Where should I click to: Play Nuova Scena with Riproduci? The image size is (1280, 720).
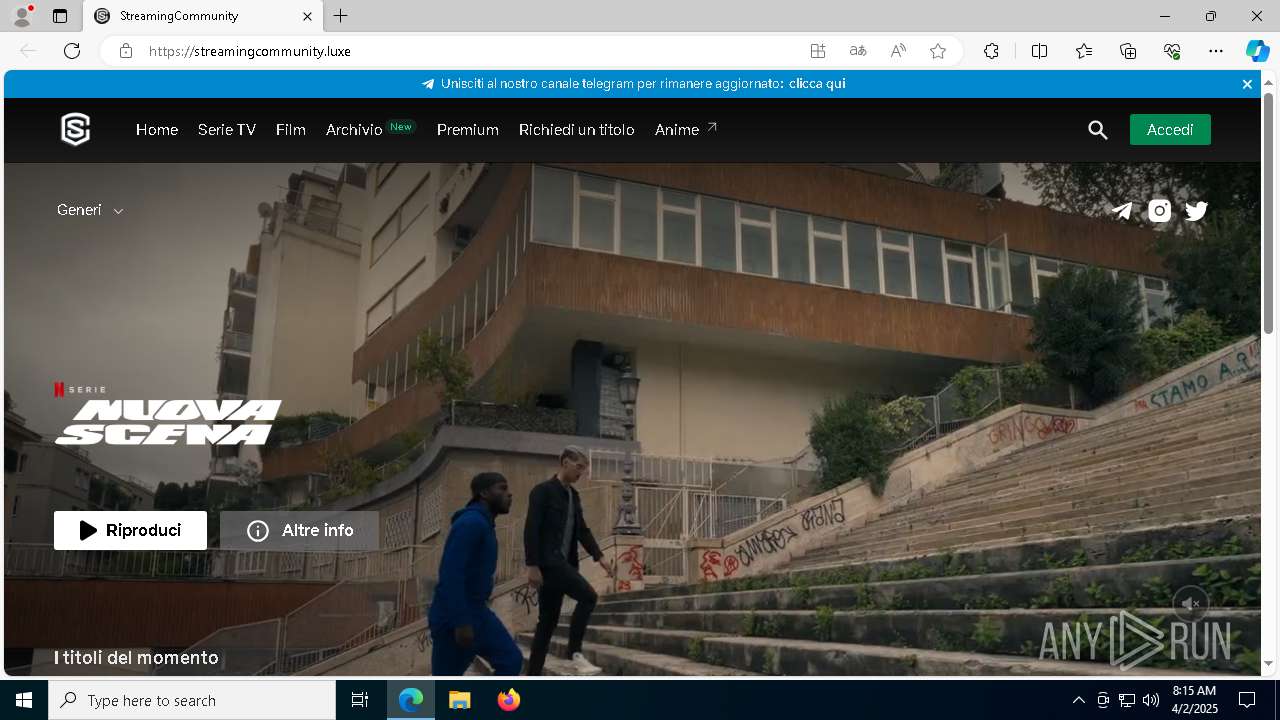click(x=130, y=531)
